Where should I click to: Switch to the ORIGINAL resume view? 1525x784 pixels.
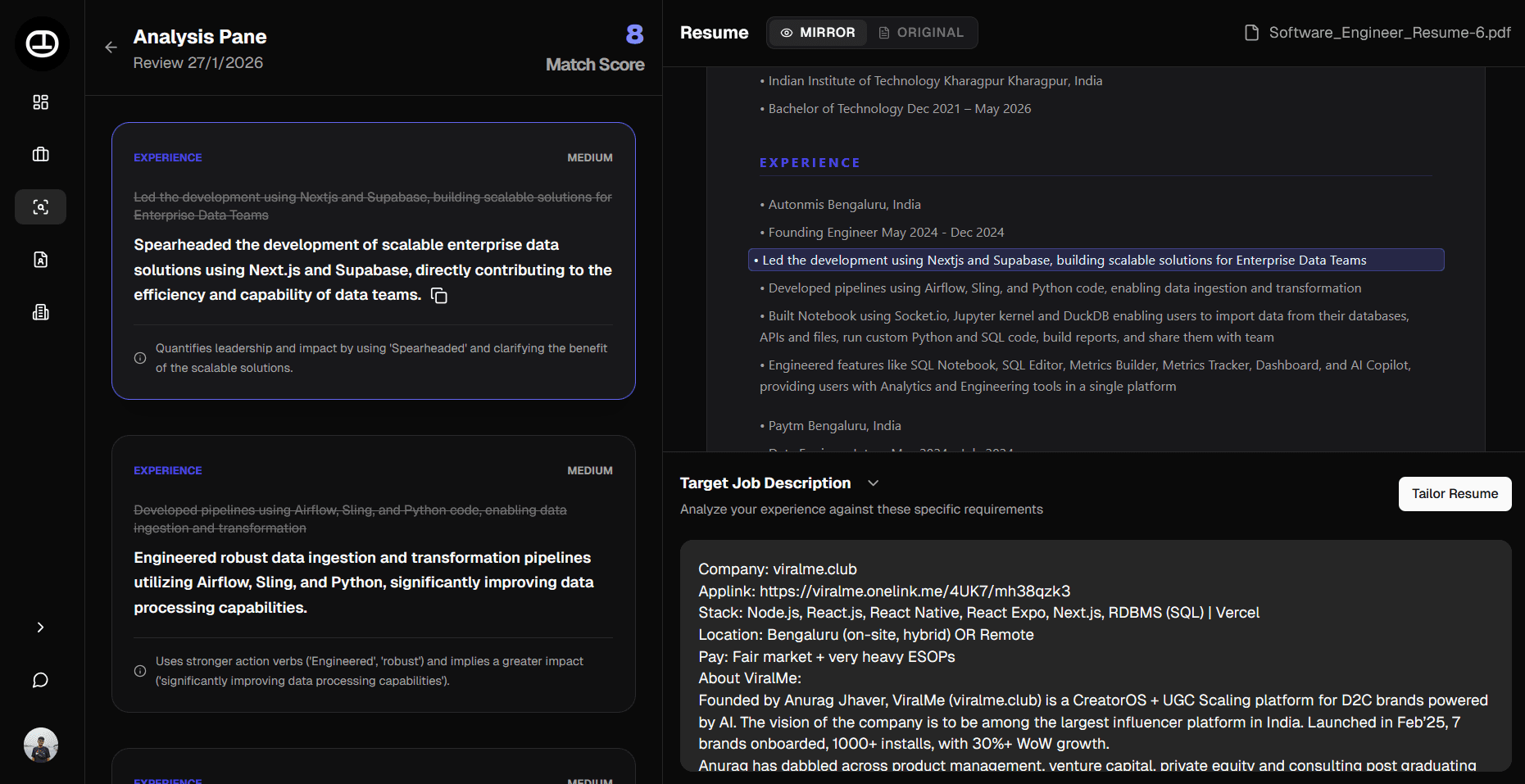coord(921,33)
